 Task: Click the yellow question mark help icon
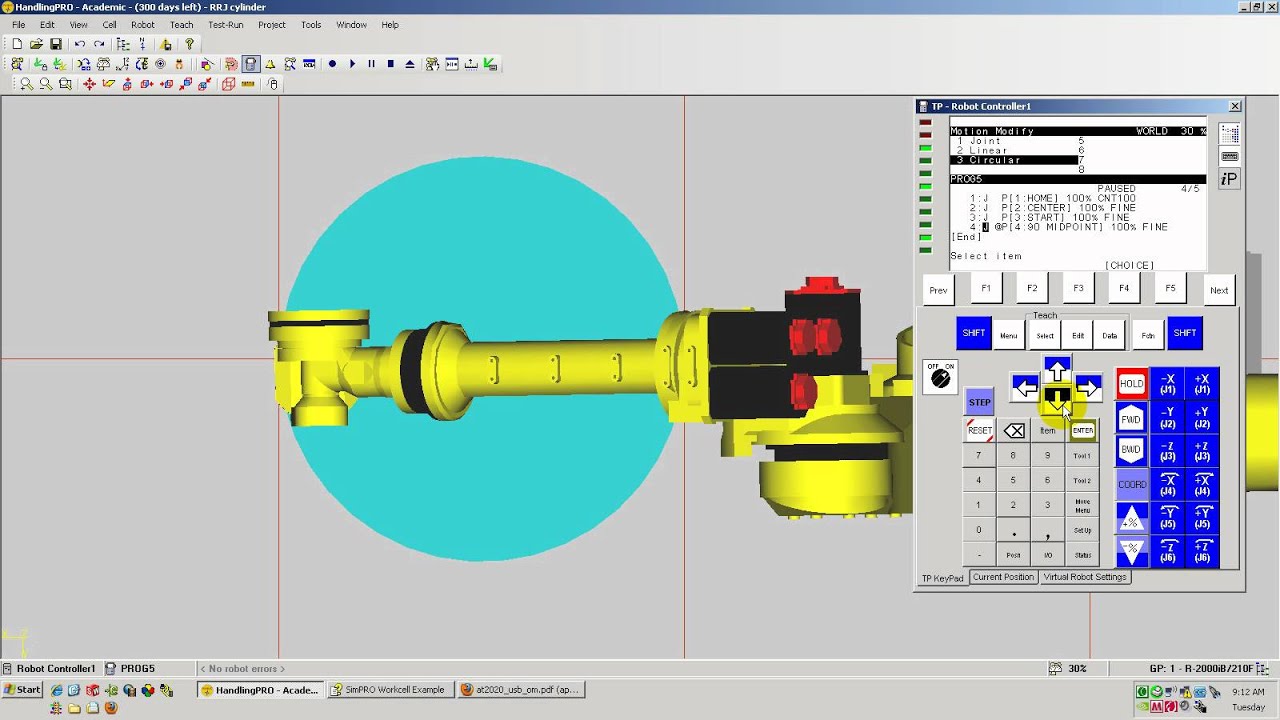(x=189, y=44)
